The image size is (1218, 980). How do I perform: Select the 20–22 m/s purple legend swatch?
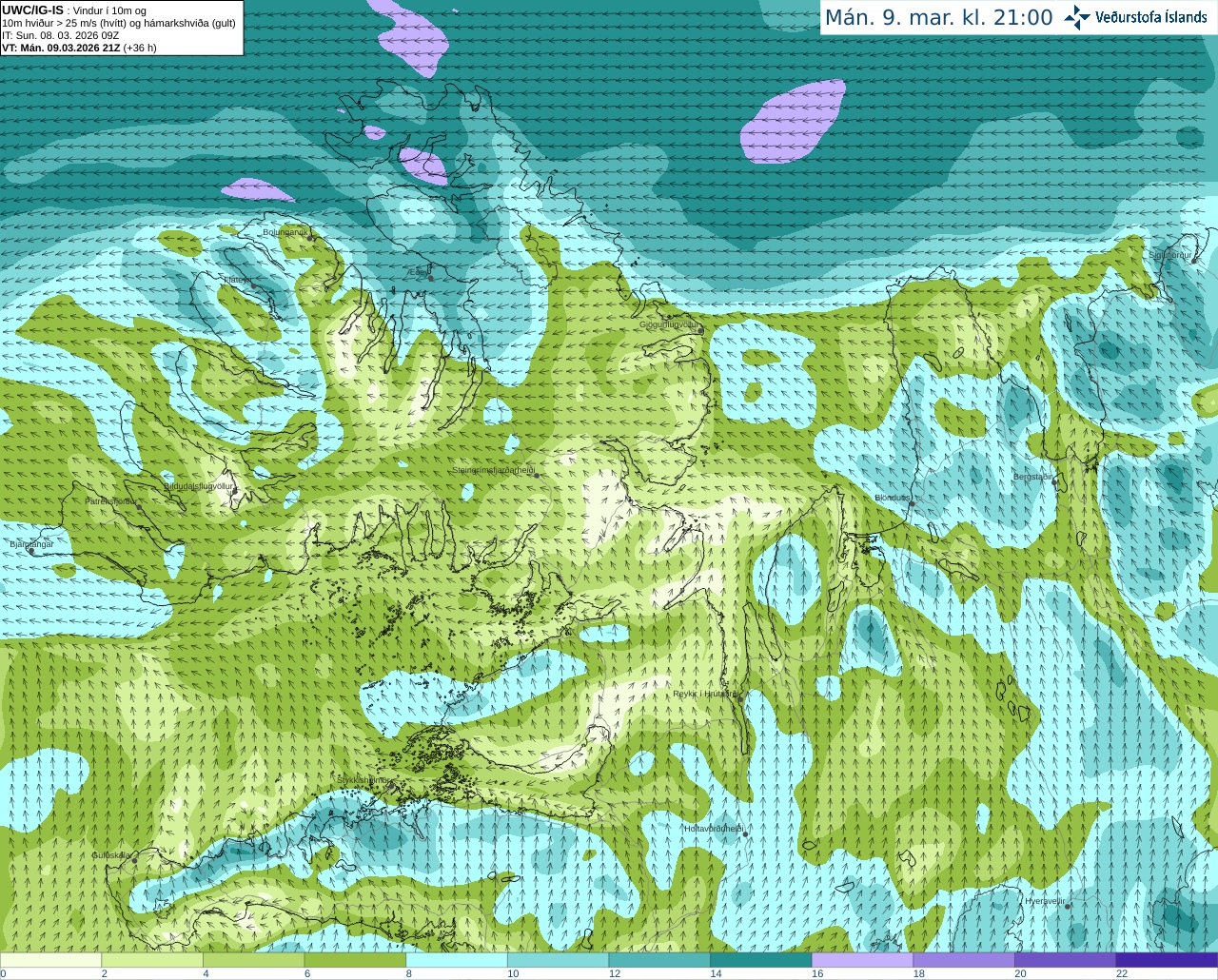[x=1065, y=960]
